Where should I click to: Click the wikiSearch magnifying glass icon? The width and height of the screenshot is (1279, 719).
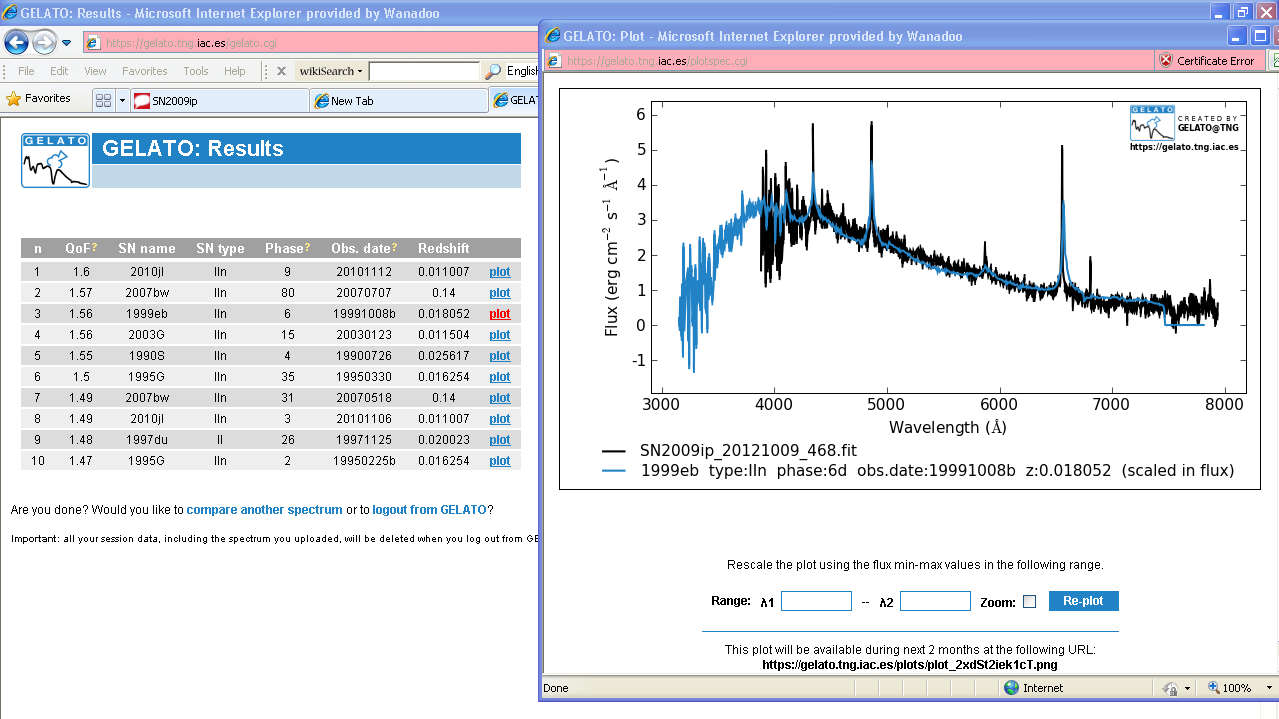493,72
